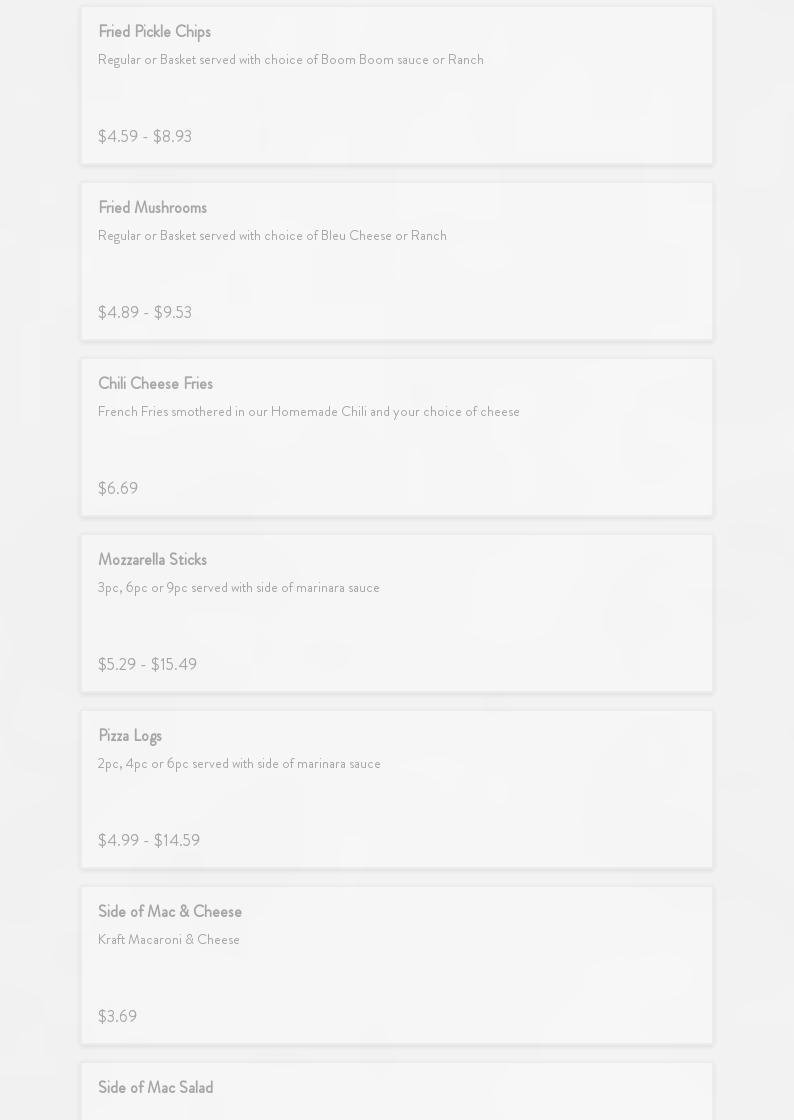The width and height of the screenshot is (794, 1120).
Task: Click the Kraft Macaroni & Cheese description
Action: click(x=169, y=940)
